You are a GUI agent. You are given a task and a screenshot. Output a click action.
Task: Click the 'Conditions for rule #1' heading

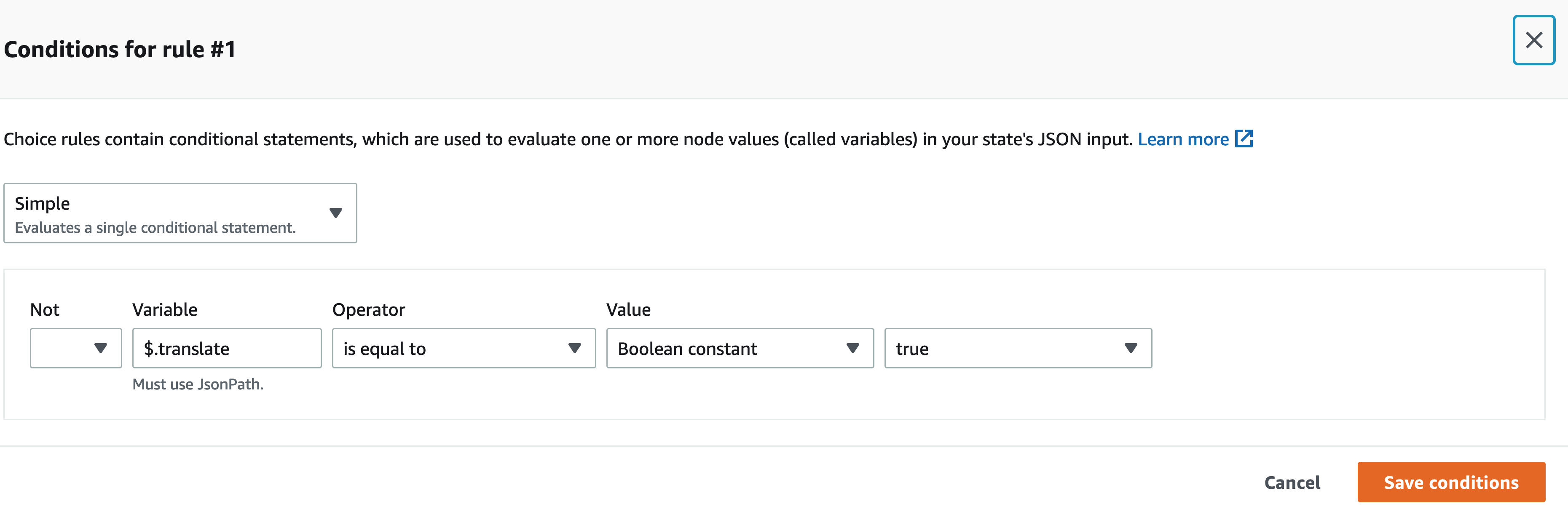[x=120, y=49]
